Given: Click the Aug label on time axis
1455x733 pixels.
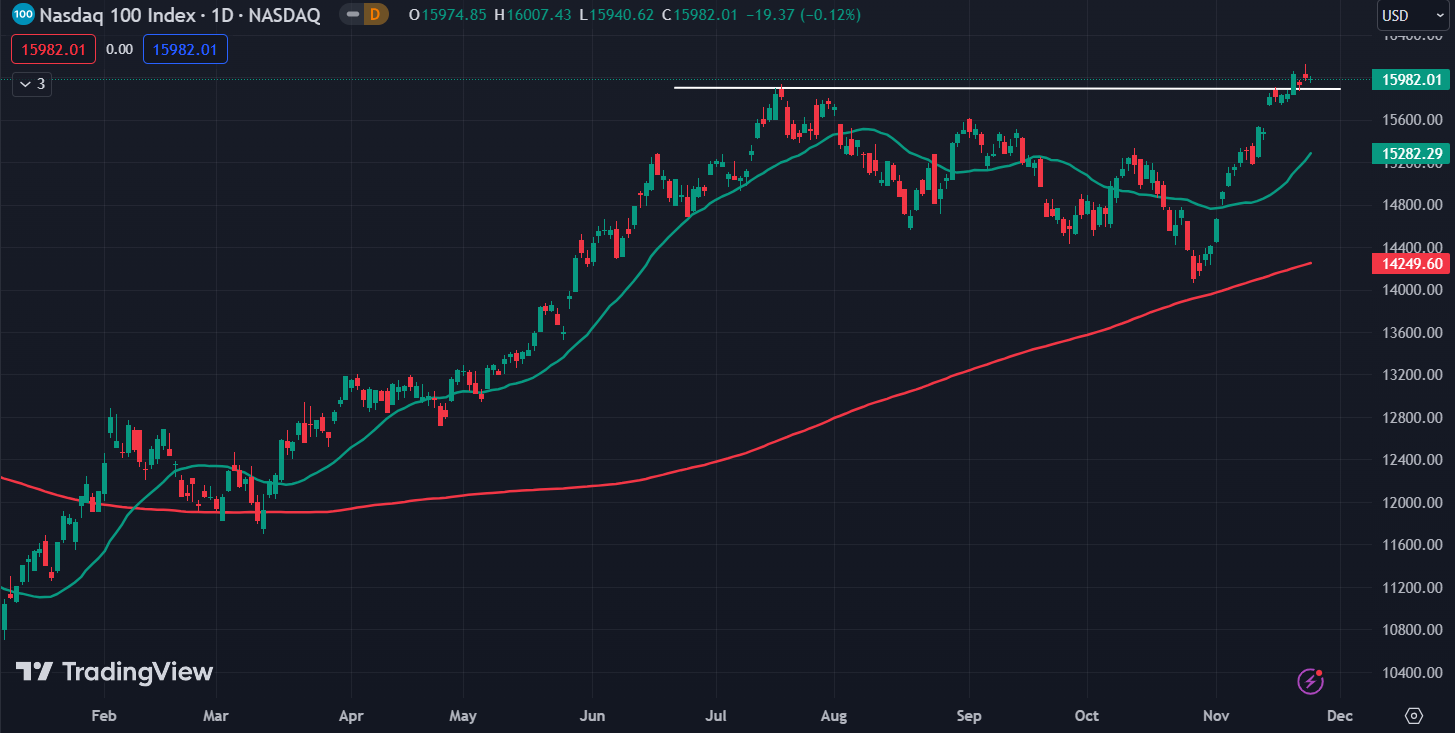Looking at the screenshot, I should click(833, 716).
